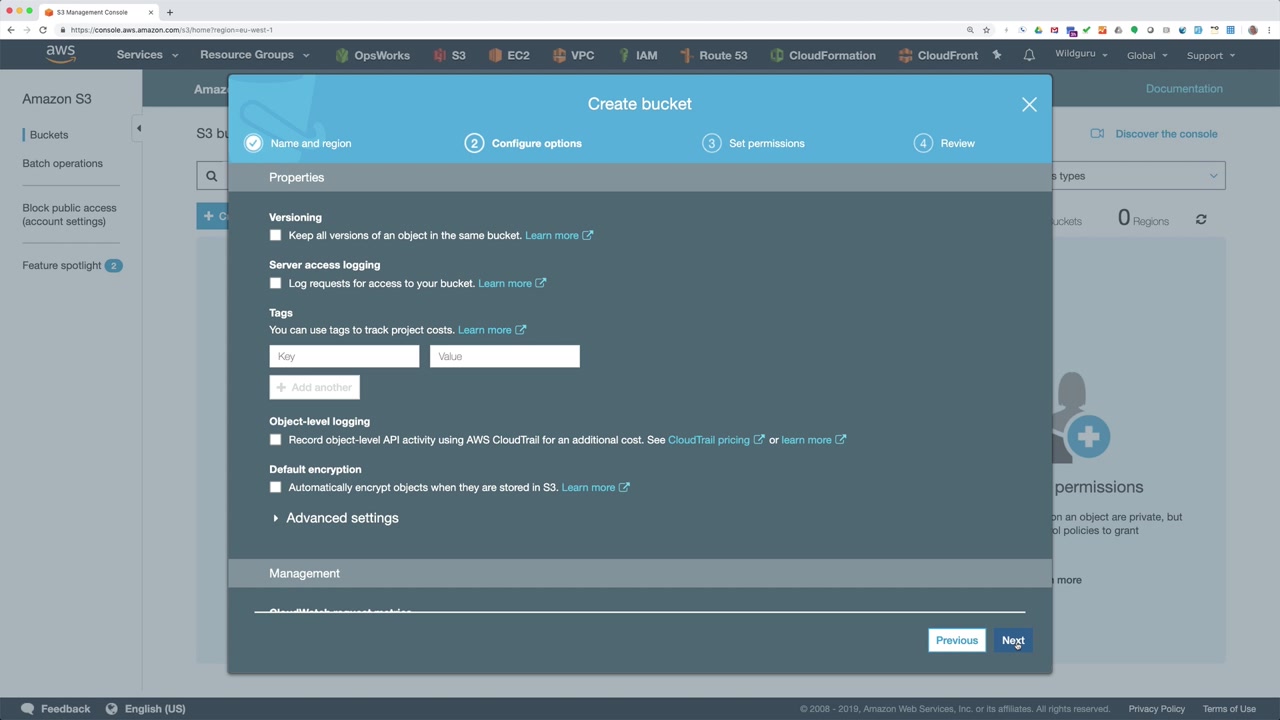Open the CloudTrail pricing link

point(716,440)
